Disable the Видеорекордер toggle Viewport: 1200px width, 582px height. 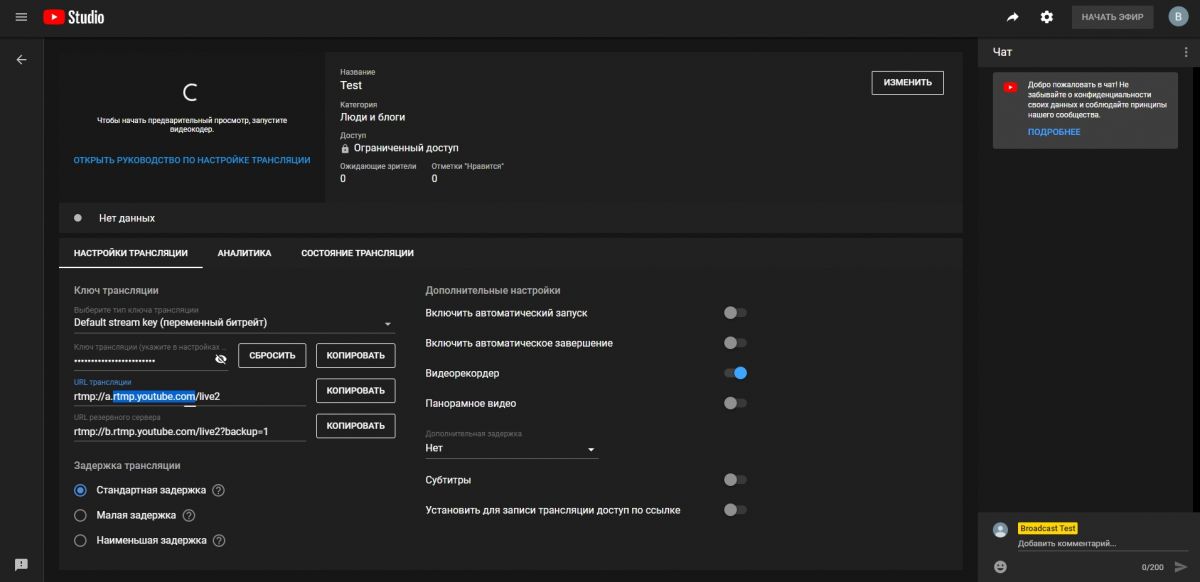(x=736, y=373)
